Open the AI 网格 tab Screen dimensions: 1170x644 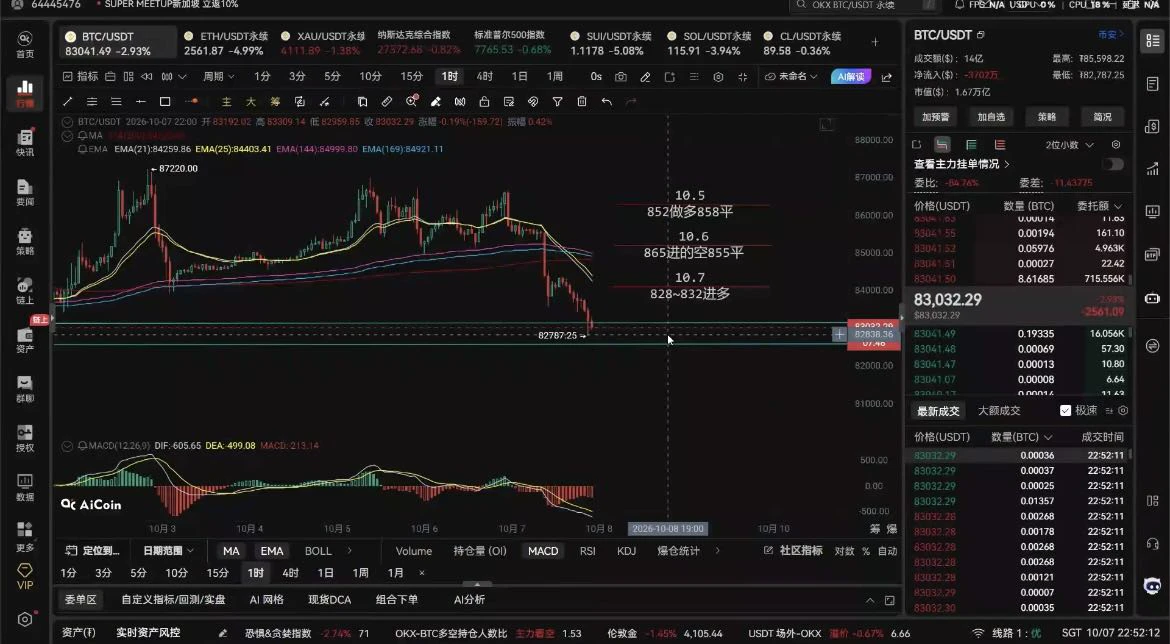tap(266, 599)
